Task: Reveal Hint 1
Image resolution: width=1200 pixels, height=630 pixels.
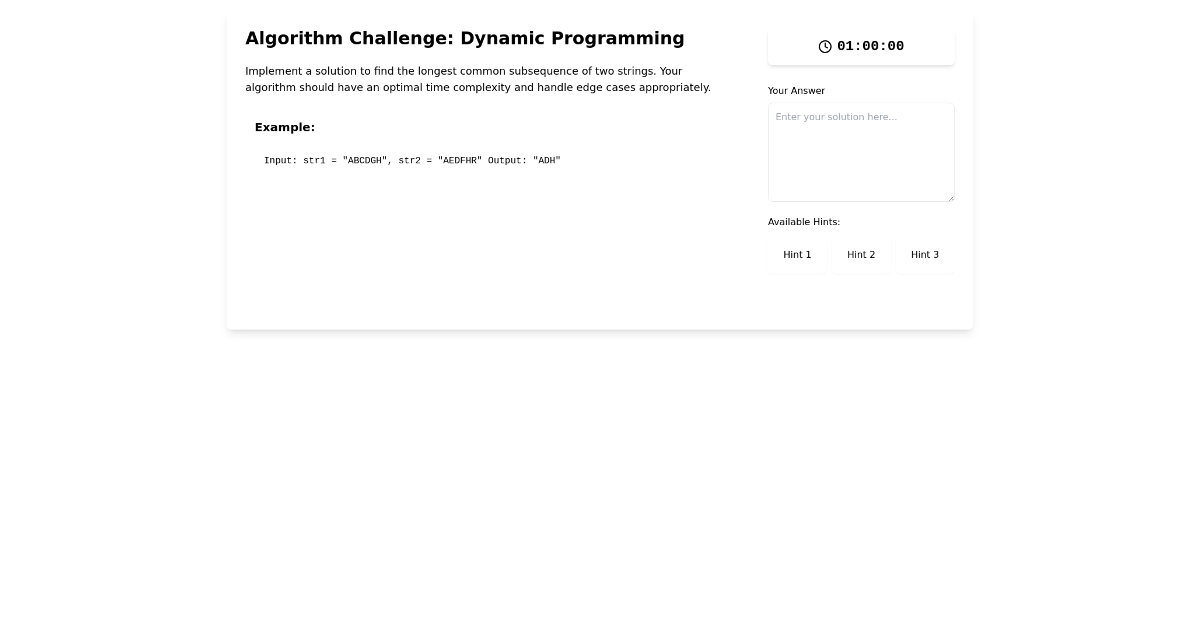Action: 797,255
